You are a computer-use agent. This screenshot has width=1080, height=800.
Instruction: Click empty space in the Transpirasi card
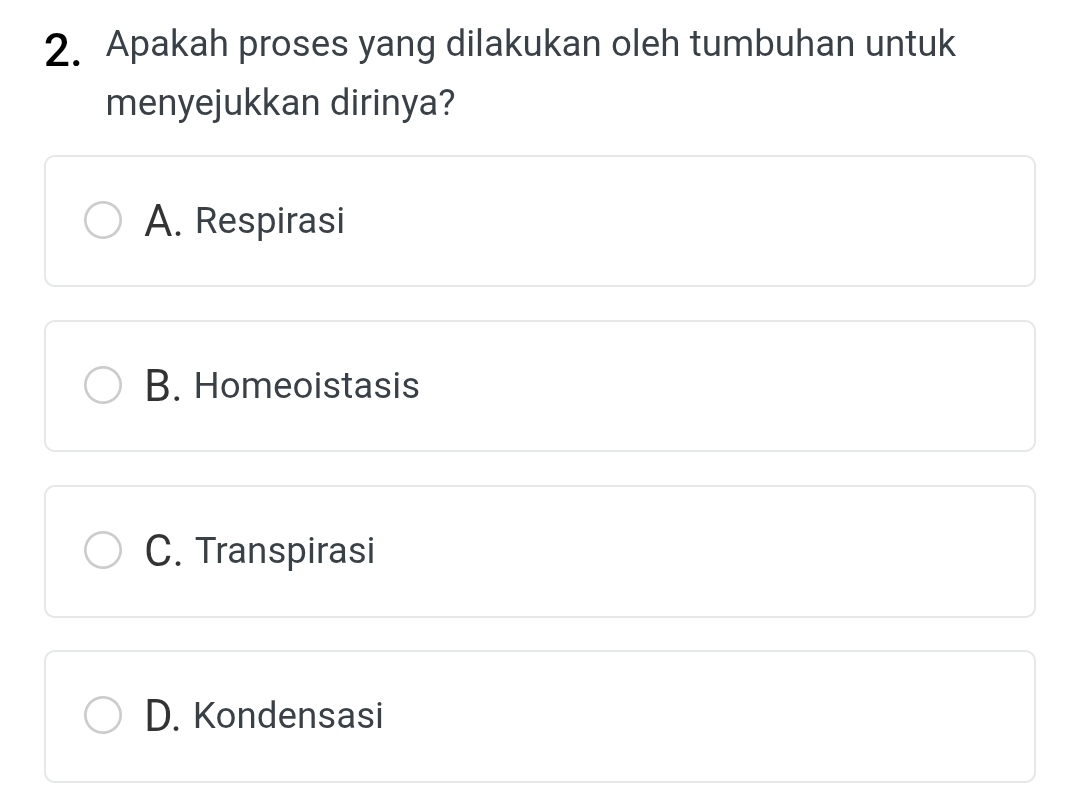(x=700, y=551)
